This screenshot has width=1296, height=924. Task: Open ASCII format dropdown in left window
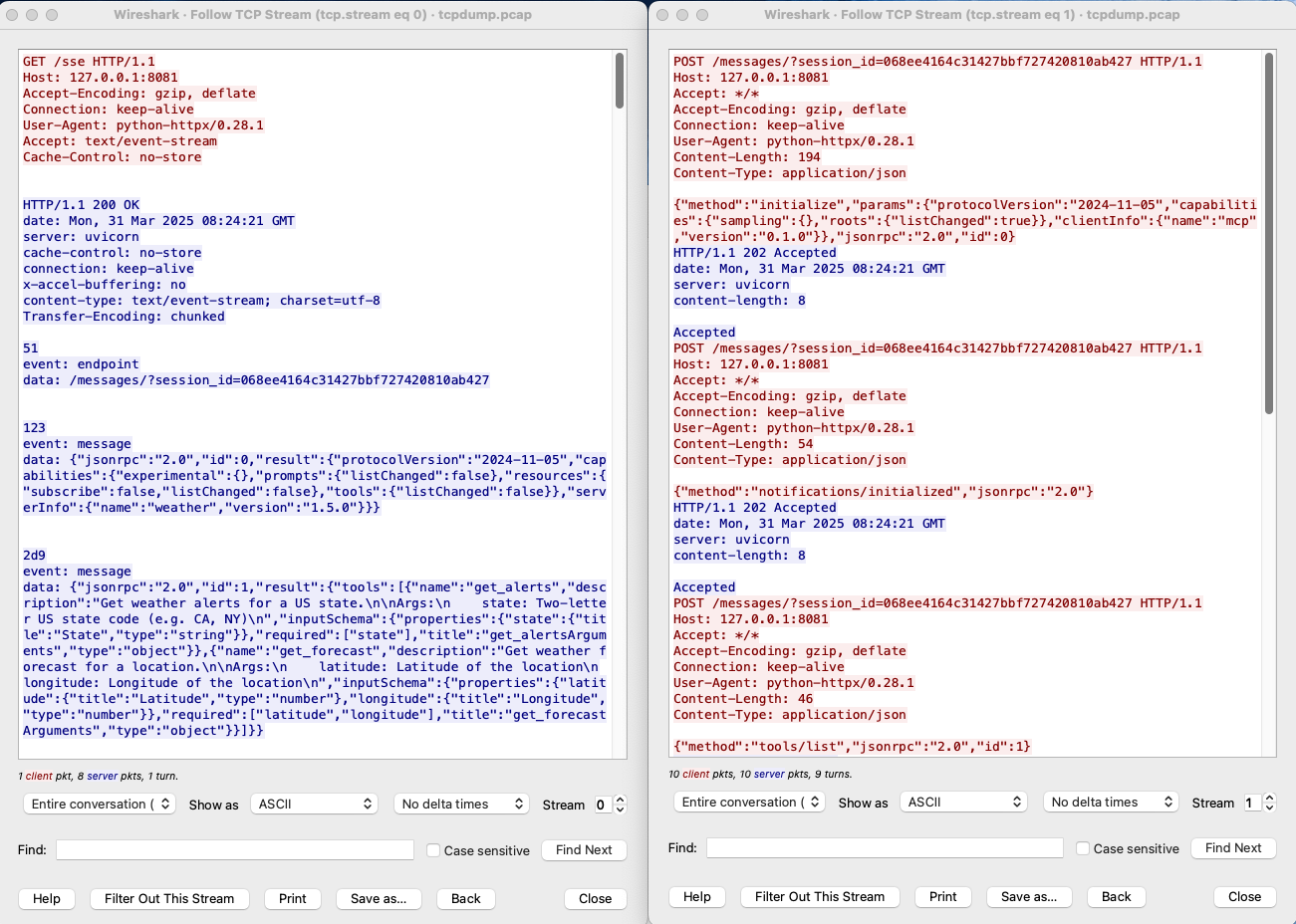314,804
